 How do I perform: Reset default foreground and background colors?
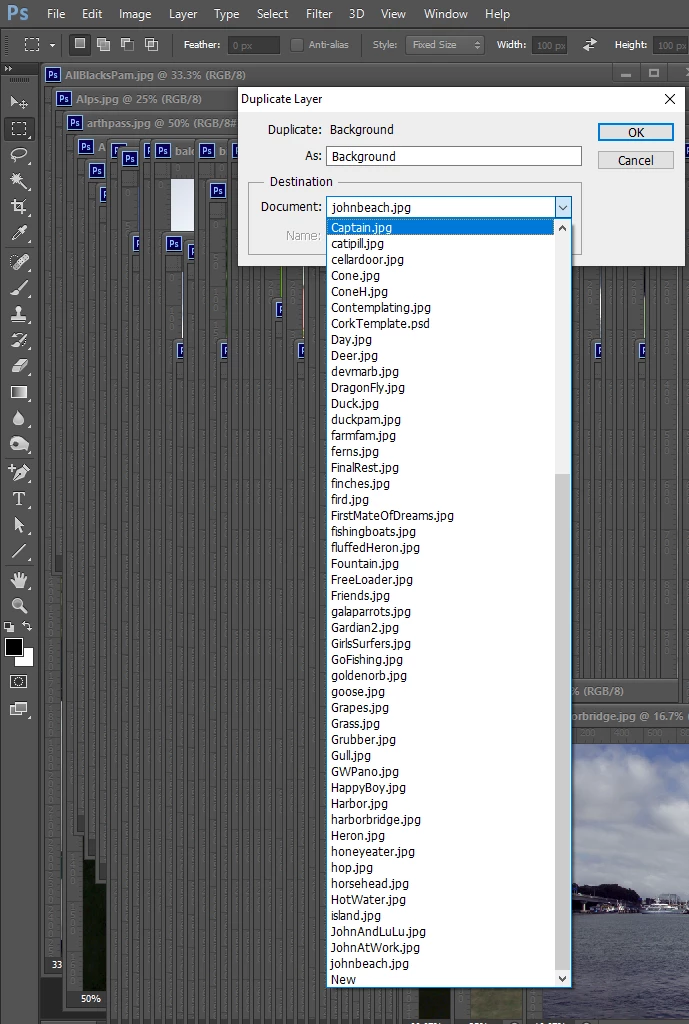(x=9, y=627)
